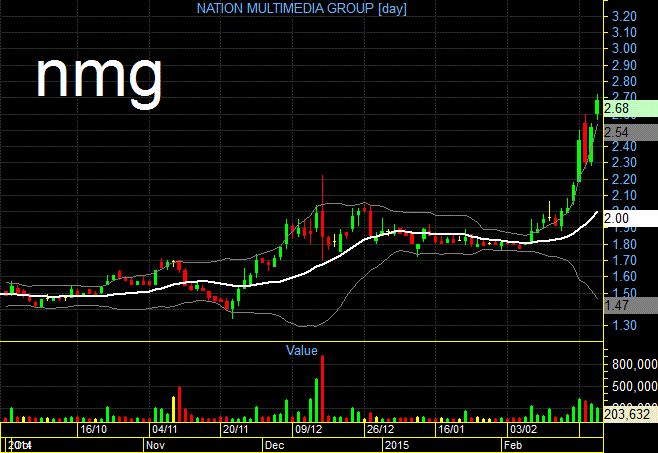This screenshot has height=453, width=658.
Task: Select the 2.40 price axis label
Action: [624, 147]
